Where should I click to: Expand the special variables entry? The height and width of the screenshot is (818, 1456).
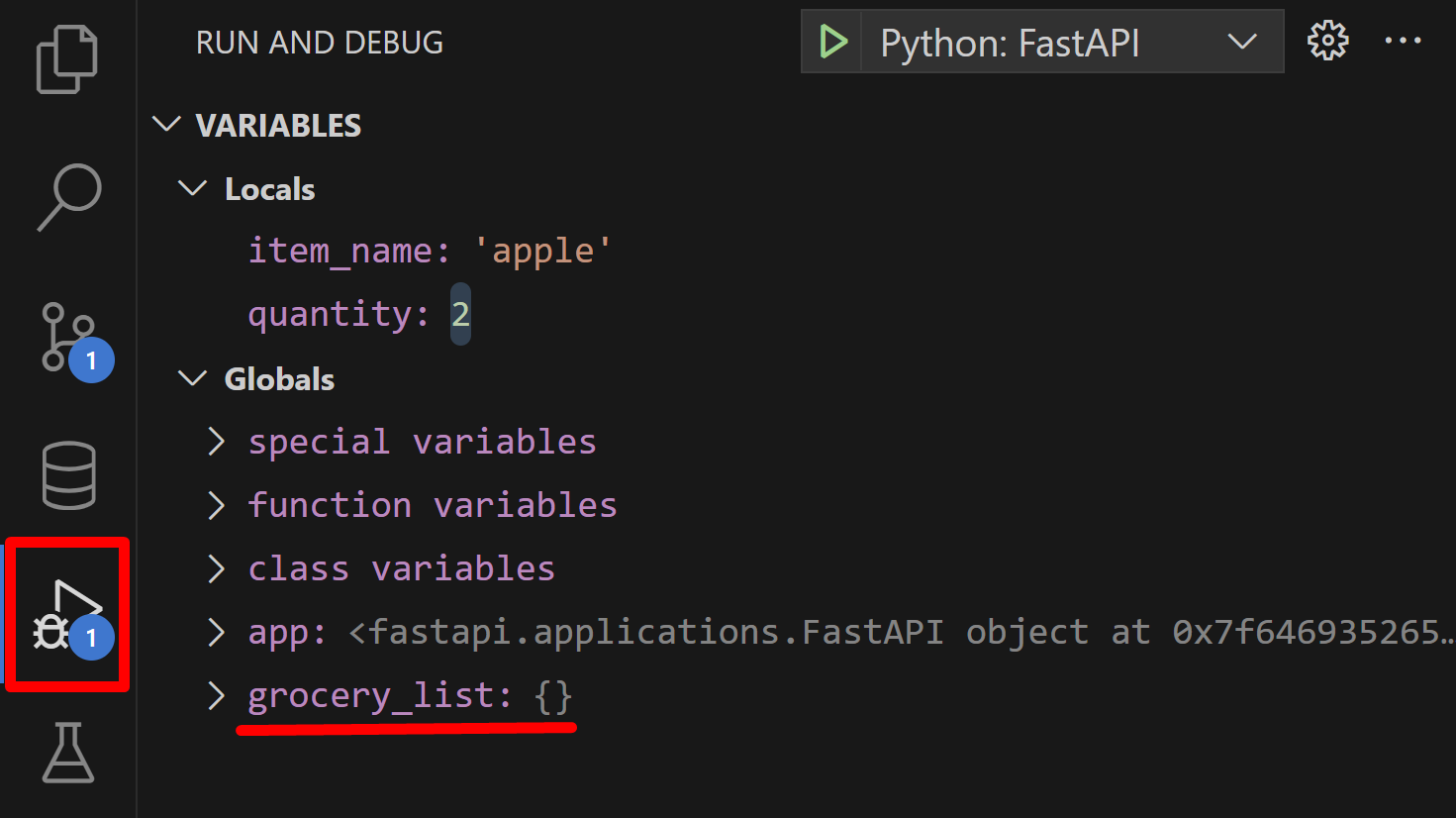216,441
